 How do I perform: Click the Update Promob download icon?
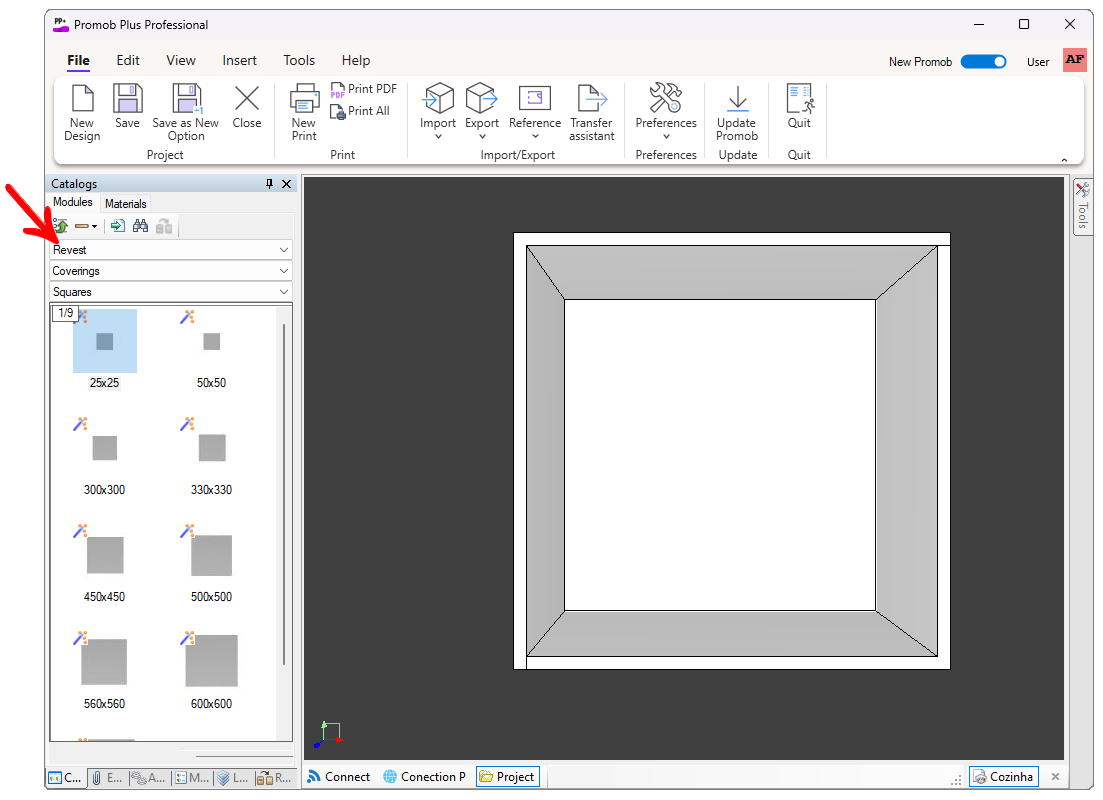pyautogui.click(x=737, y=99)
